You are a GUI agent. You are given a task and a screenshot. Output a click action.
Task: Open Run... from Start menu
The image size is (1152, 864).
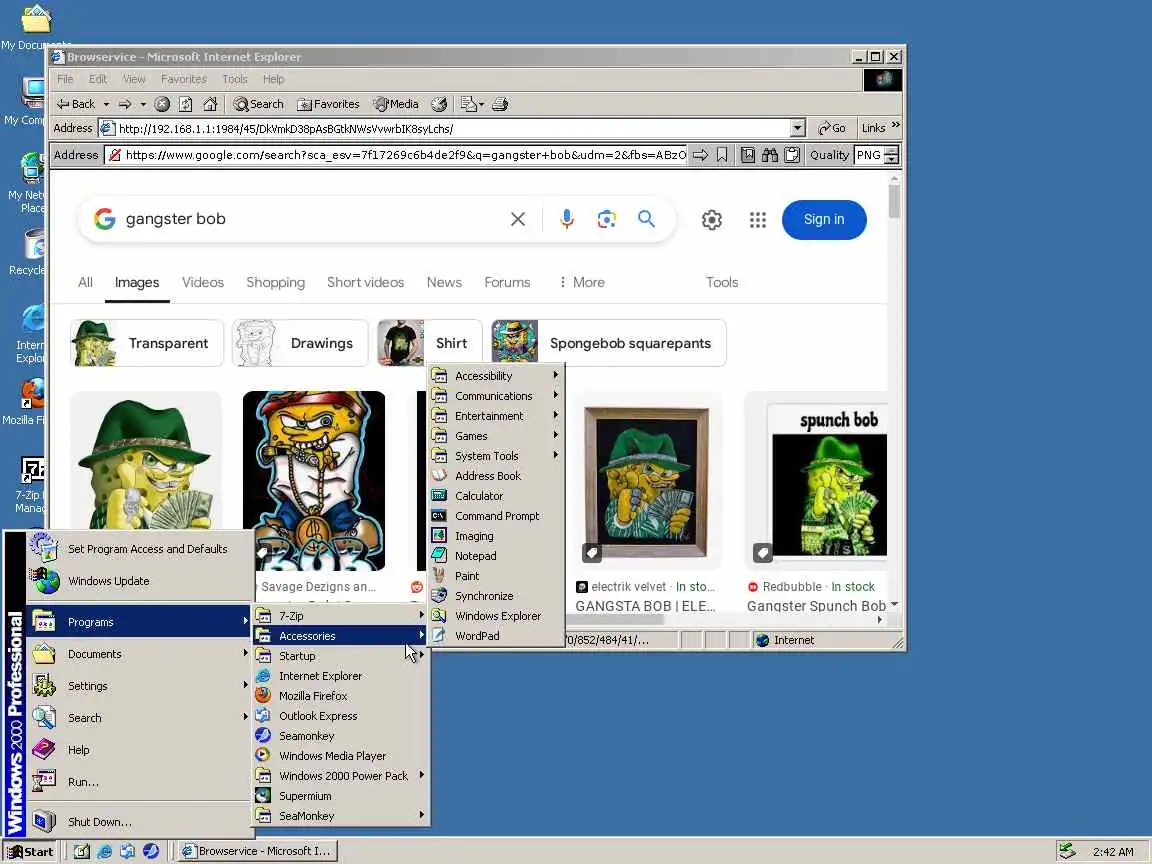pos(140,782)
